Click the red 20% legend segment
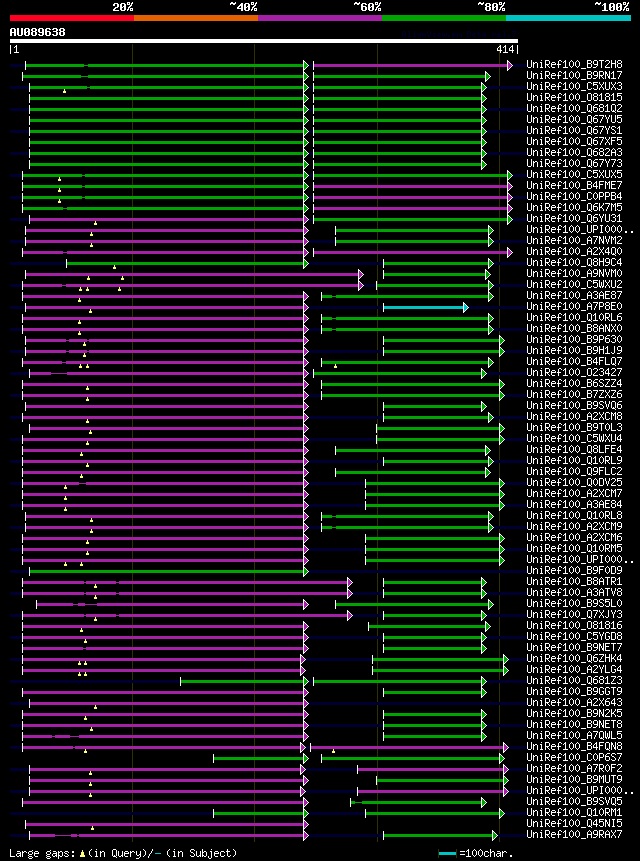The image size is (640, 861). pyautogui.click(x=72, y=18)
